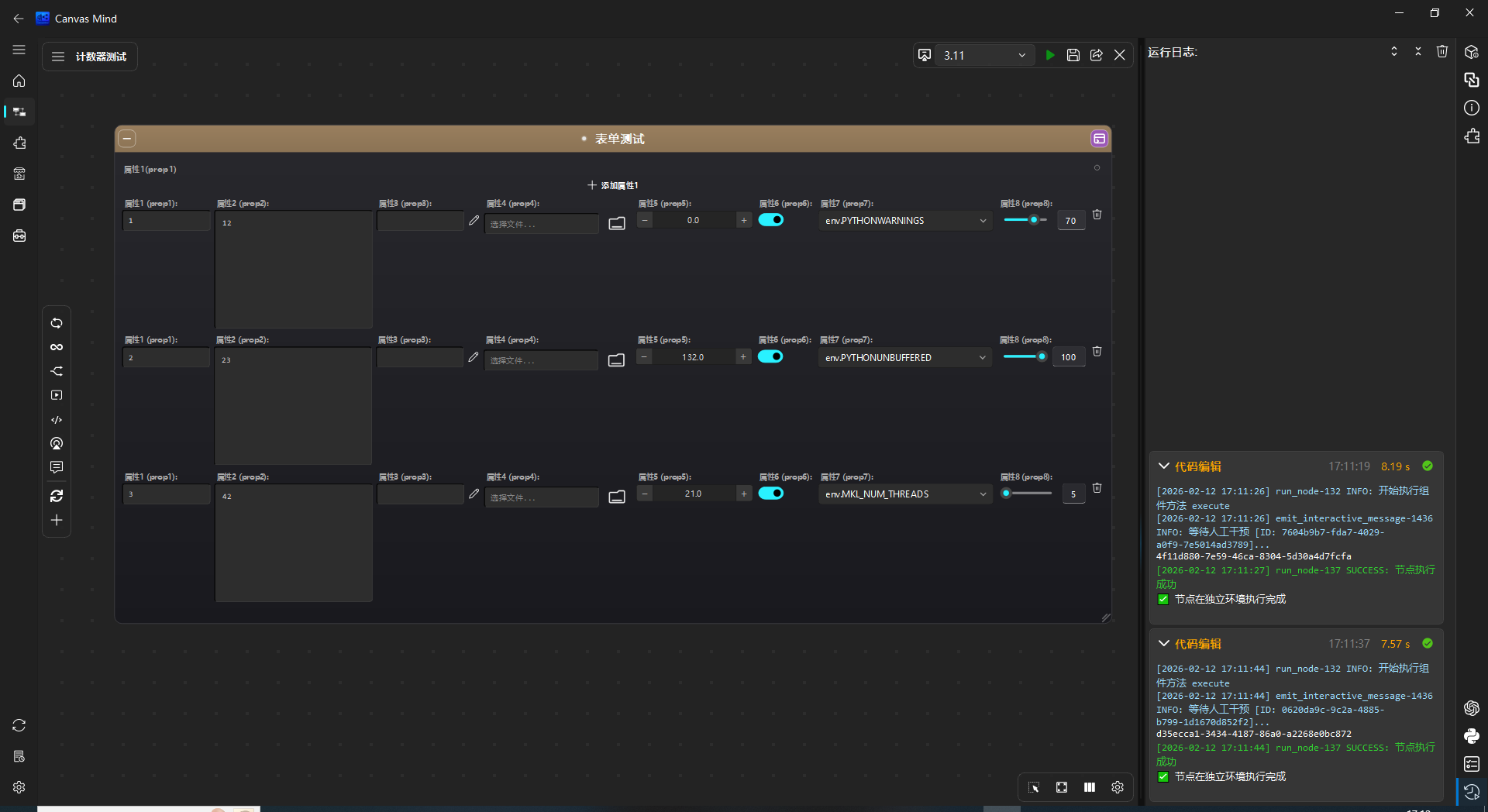
Task: Collapse all log entries in run log header
Action: point(1417,51)
